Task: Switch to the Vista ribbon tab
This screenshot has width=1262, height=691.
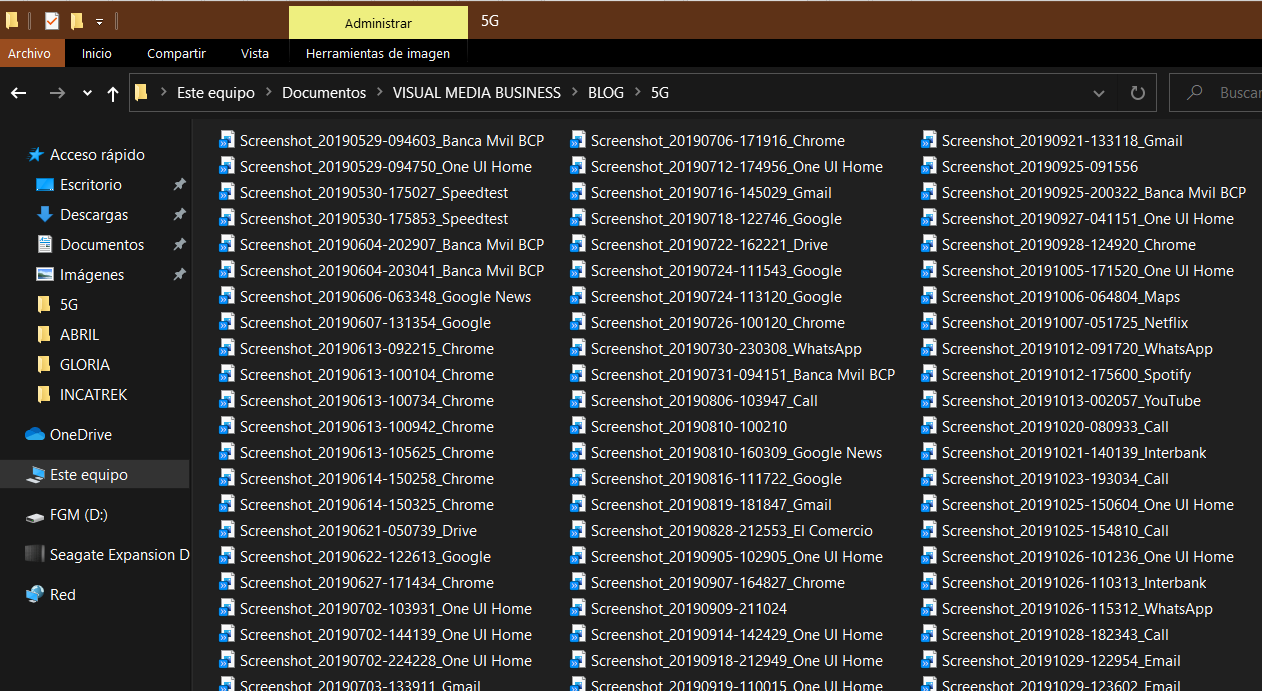Action: point(254,54)
